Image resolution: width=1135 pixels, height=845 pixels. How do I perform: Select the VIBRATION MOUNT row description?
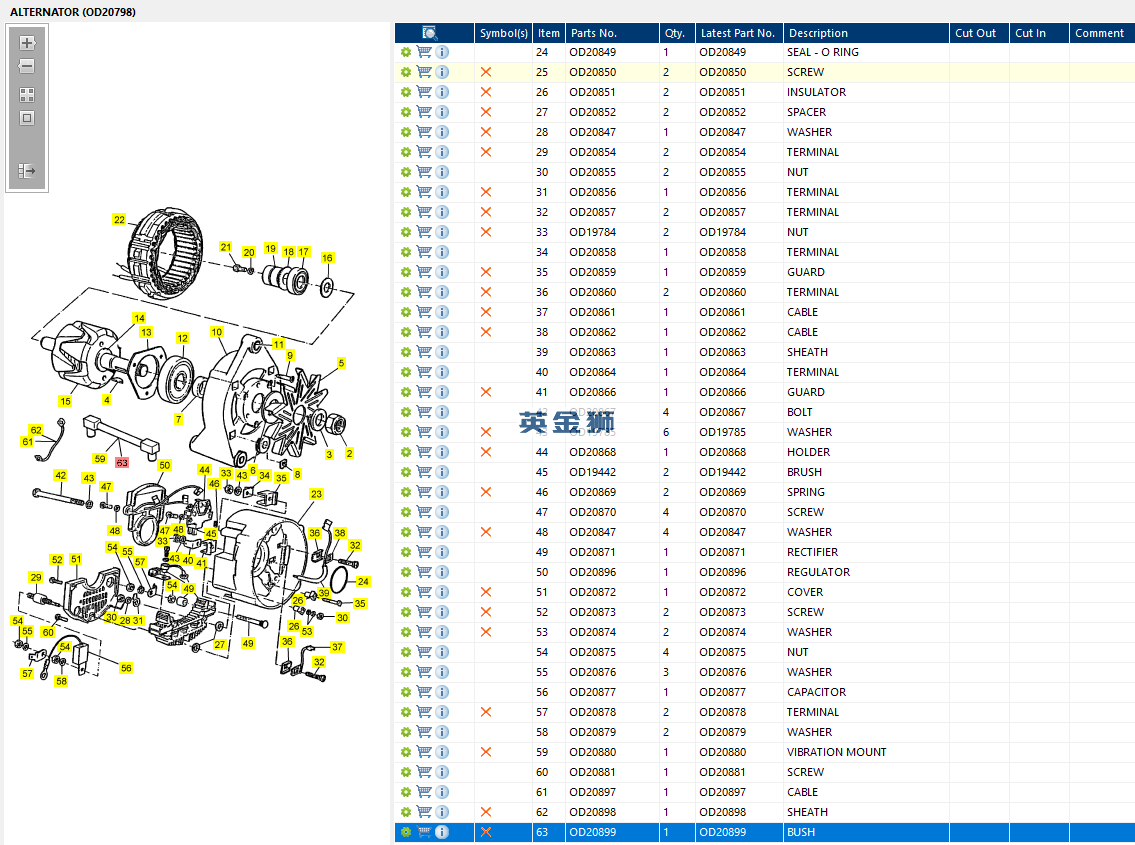click(x=836, y=752)
